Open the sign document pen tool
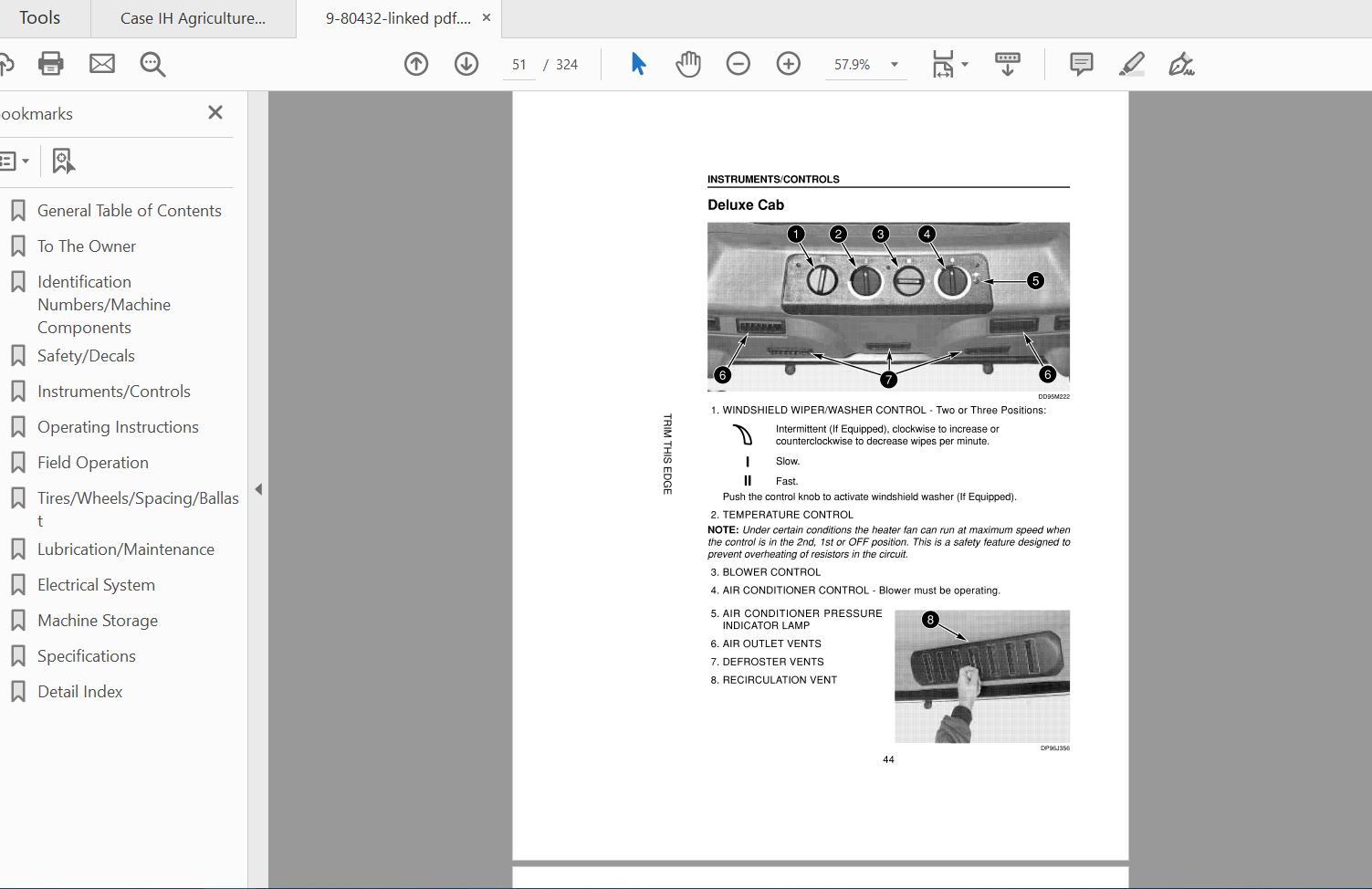Image resolution: width=1372 pixels, height=889 pixels. point(1181,64)
